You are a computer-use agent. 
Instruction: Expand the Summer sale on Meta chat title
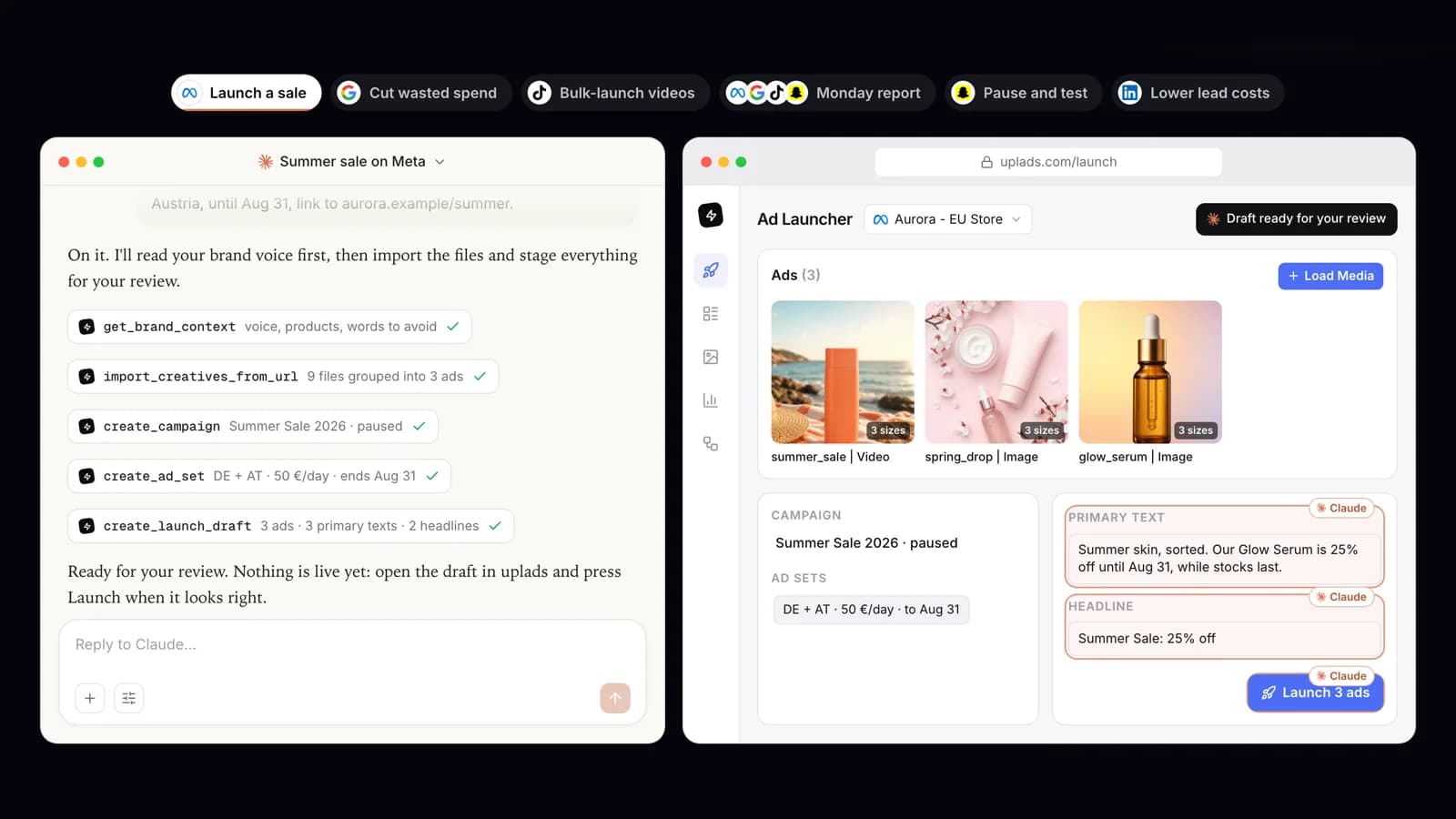[x=352, y=161]
